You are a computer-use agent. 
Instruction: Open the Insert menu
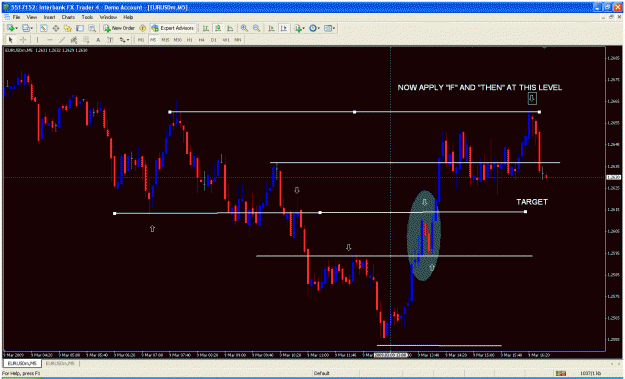point(49,18)
